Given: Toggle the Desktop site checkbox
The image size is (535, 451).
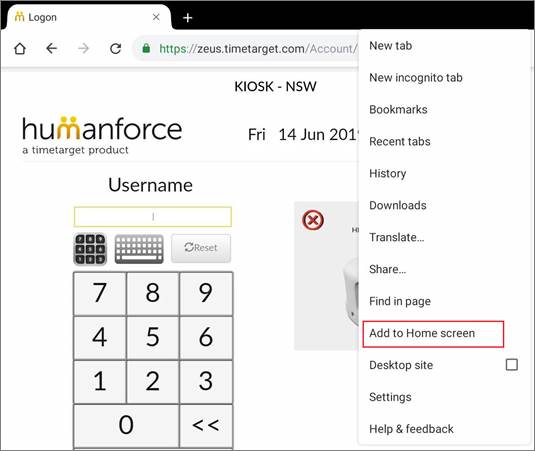Looking at the screenshot, I should coord(511,364).
